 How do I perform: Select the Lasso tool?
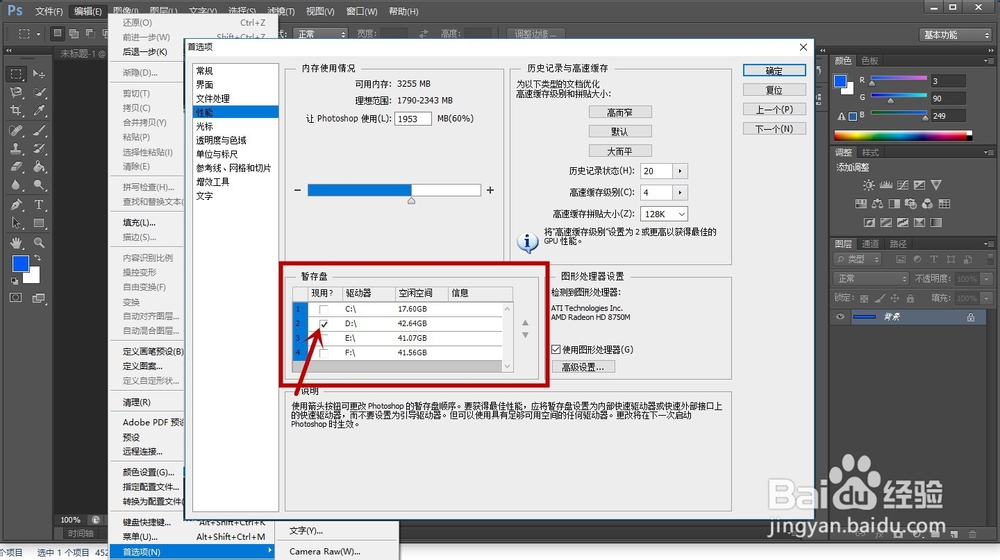(17, 92)
